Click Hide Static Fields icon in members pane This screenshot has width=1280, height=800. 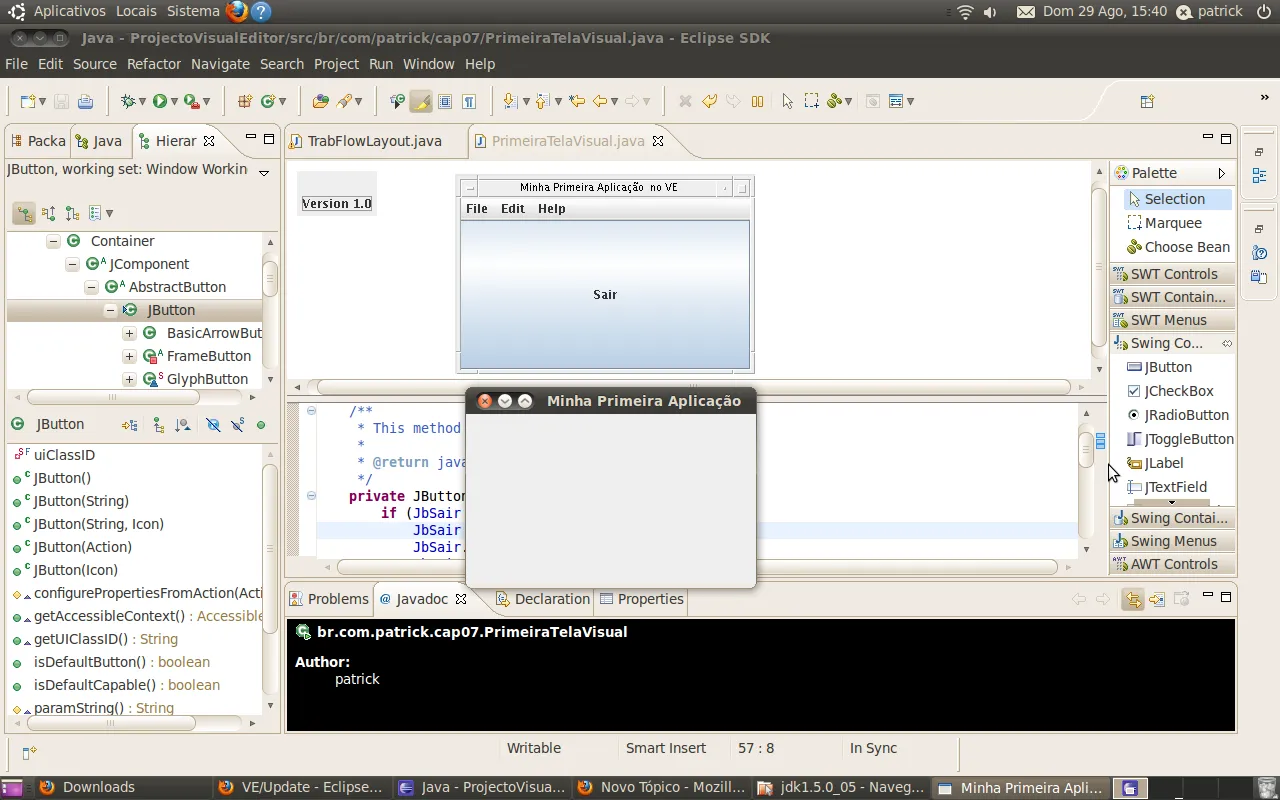[237, 425]
